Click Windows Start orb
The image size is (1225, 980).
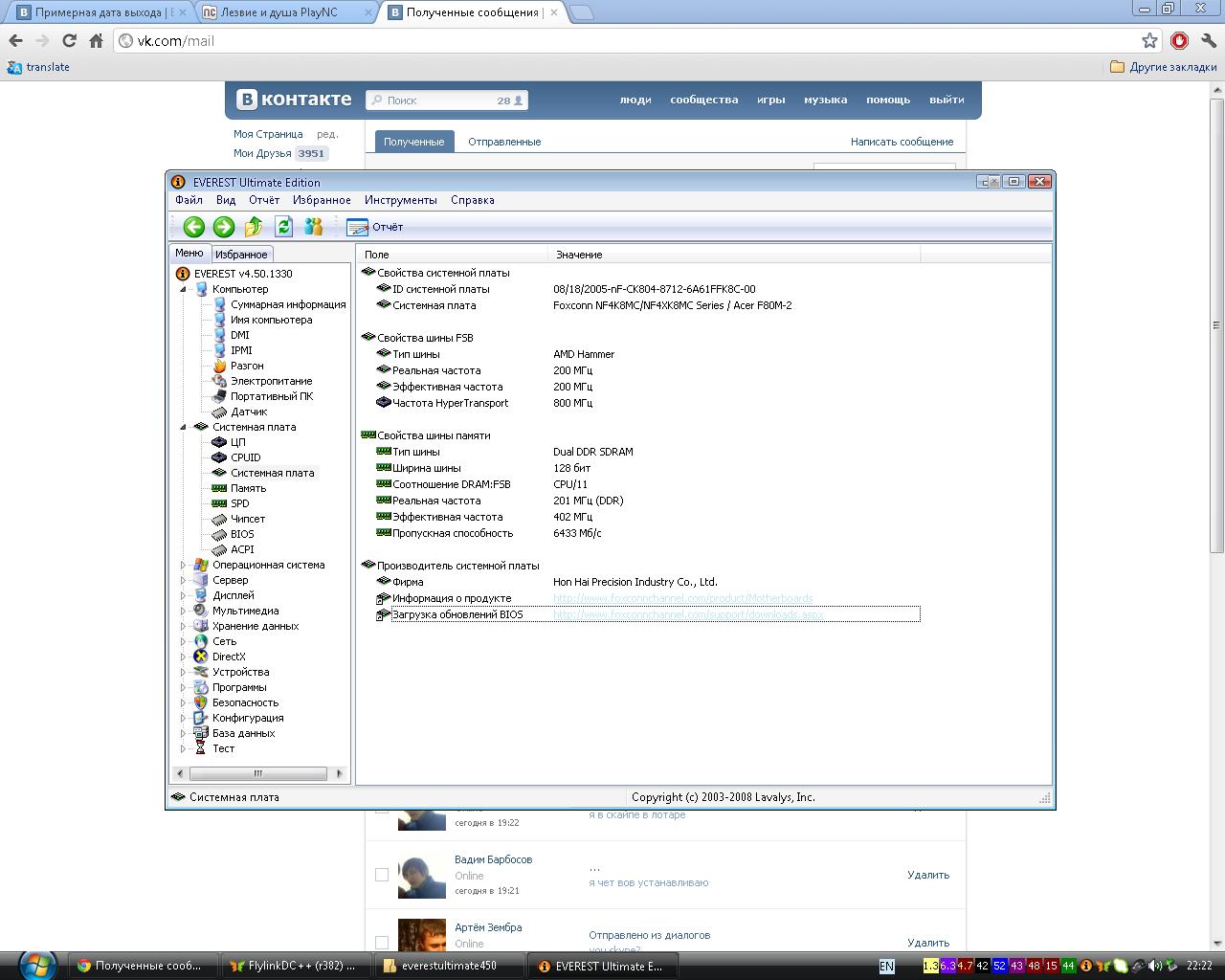coord(36,965)
